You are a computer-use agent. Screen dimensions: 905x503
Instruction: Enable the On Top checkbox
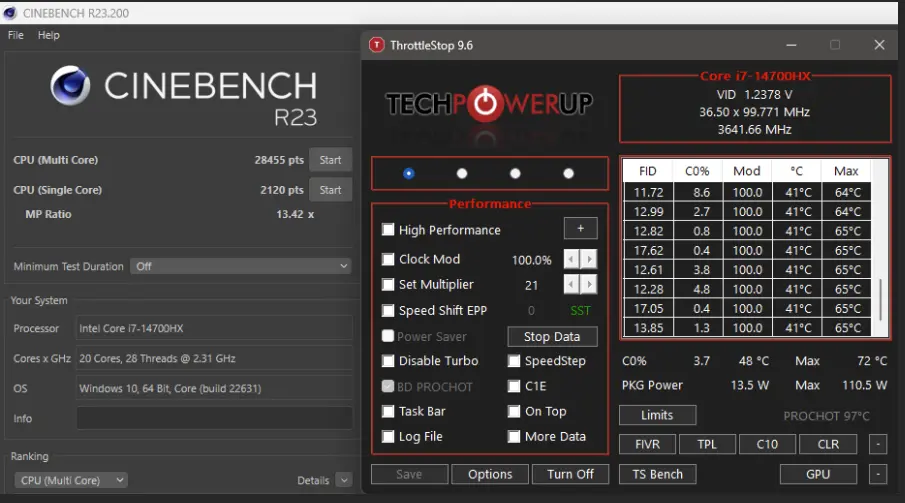514,411
